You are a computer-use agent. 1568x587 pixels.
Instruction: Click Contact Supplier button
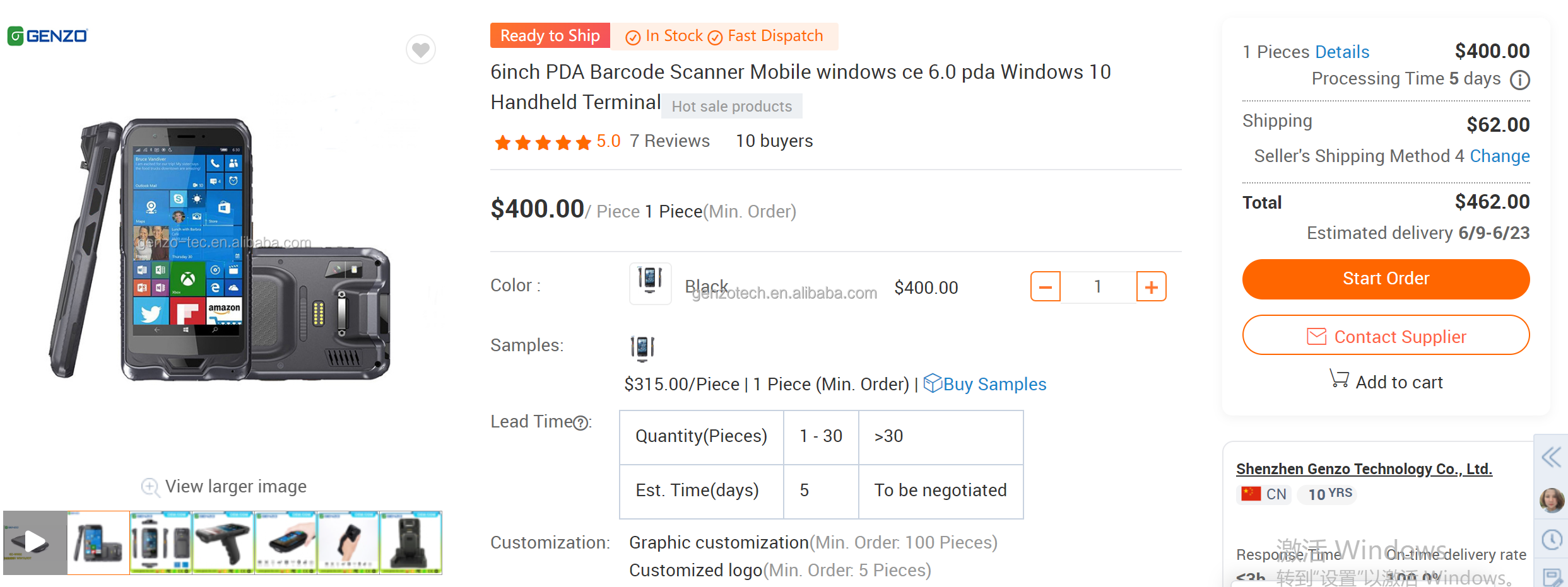pyautogui.click(x=1386, y=336)
